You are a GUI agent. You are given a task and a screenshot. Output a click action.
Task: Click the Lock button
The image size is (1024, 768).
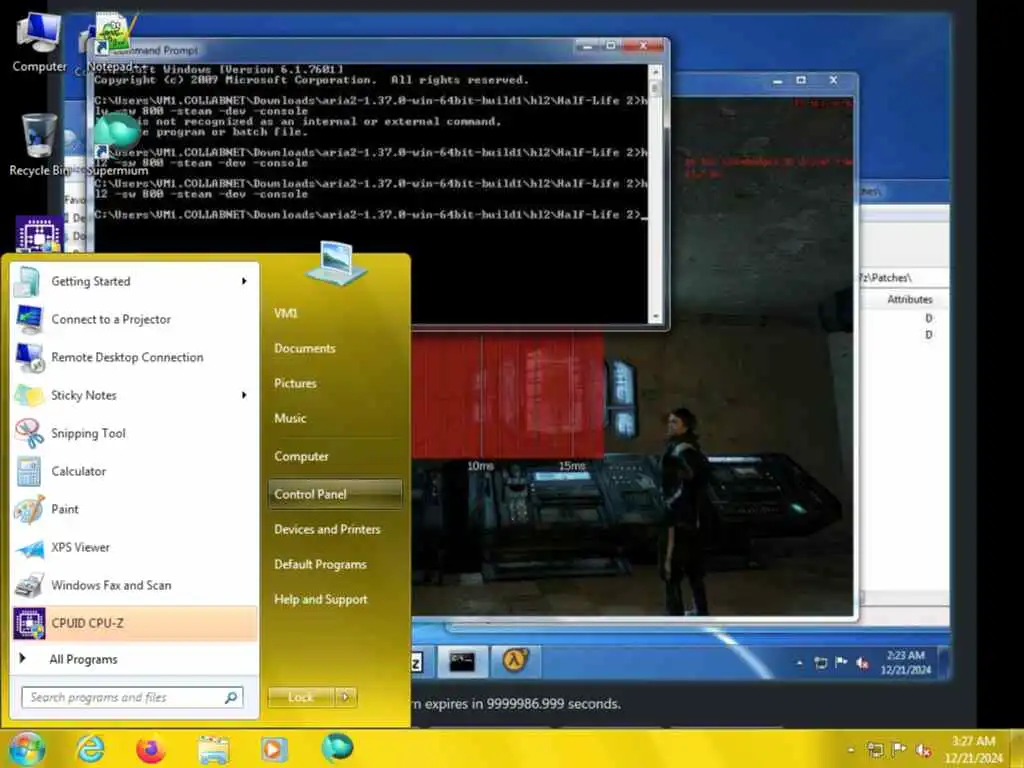pos(300,697)
